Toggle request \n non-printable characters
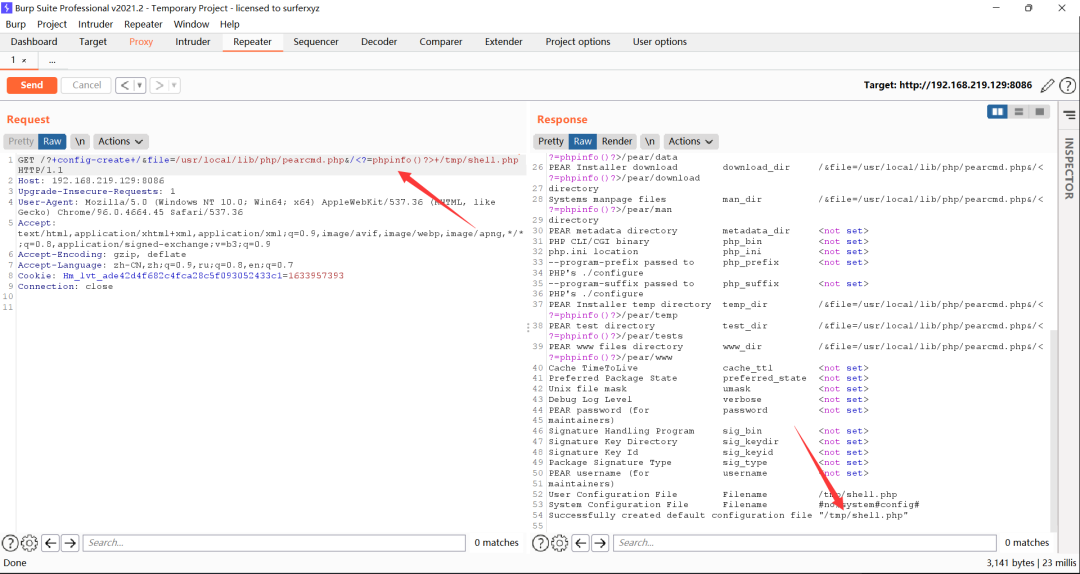The width and height of the screenshot is (1080, 574). click(81, 141)
